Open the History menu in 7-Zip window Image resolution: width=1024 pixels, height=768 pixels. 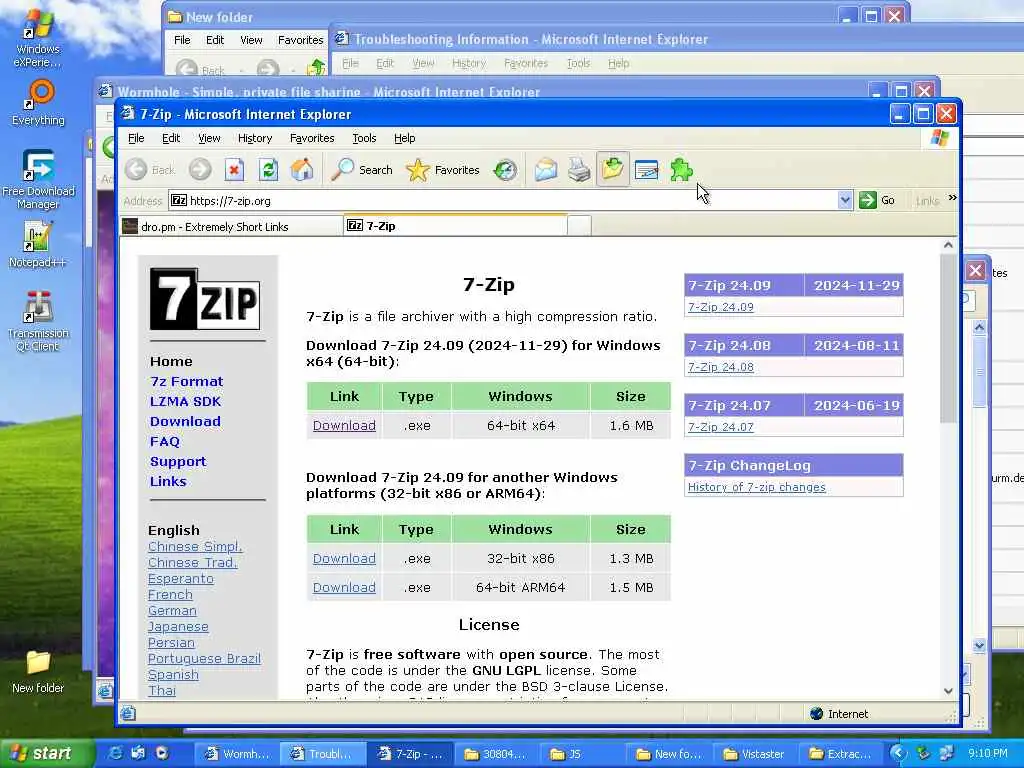[x=255, y=138]
